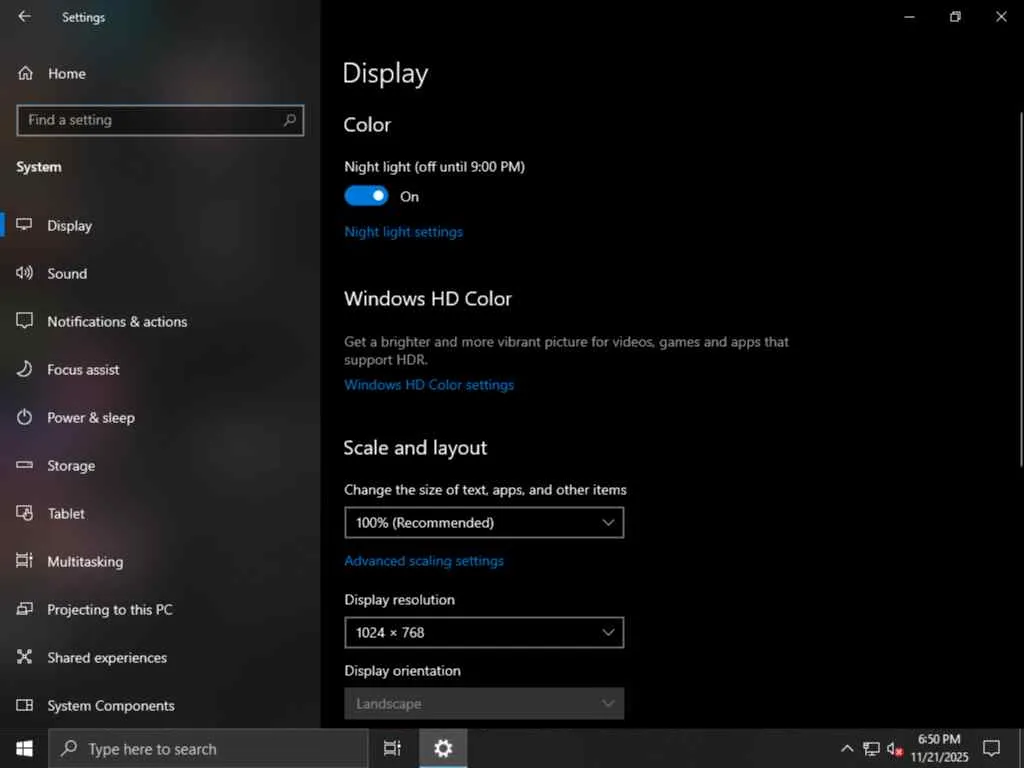Click the magnifier icon in Find a setting
1024x768 pixels.
tap(289, 120)
